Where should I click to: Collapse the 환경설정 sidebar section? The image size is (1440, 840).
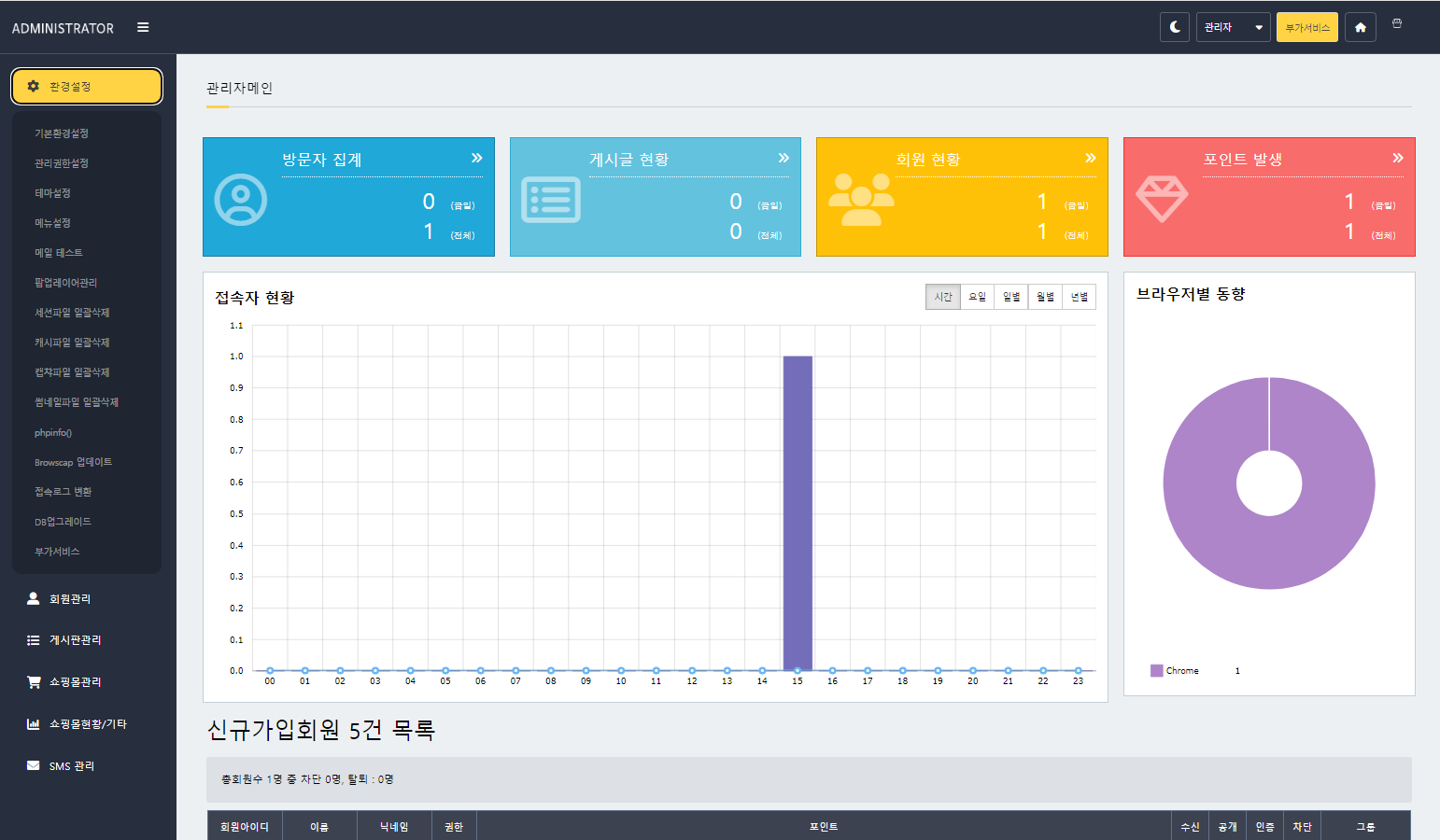click(87, 86)
